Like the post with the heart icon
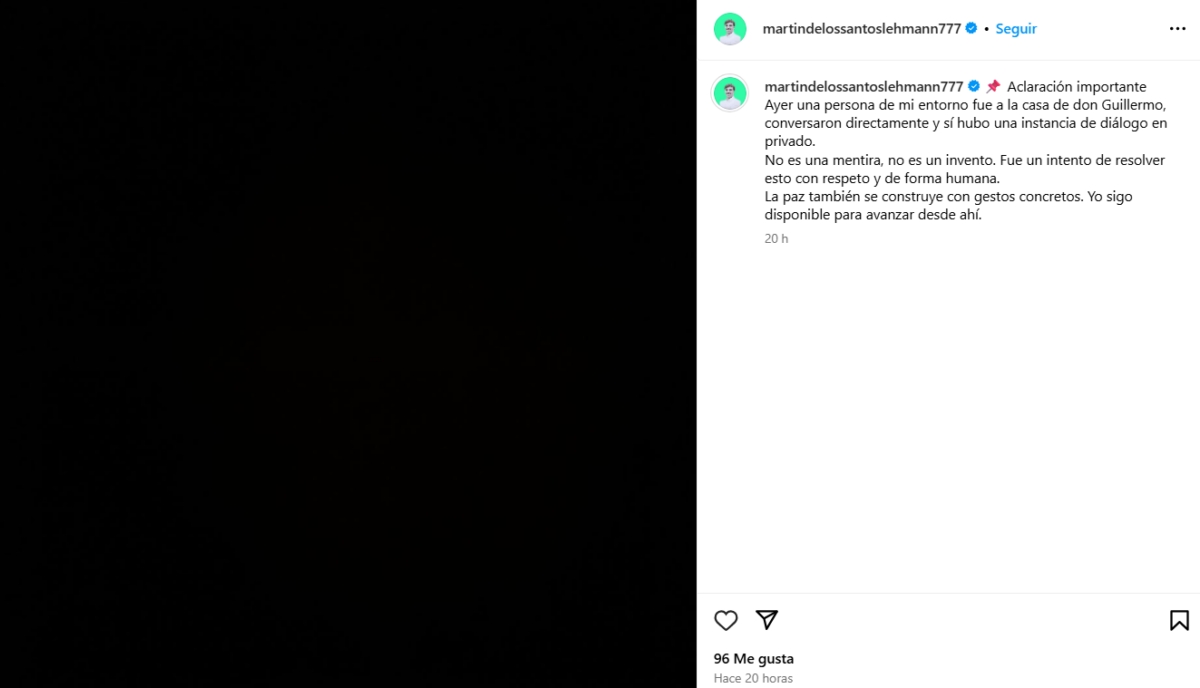The width and height of the screenshot is (1200, 688). tap(726, 620)
